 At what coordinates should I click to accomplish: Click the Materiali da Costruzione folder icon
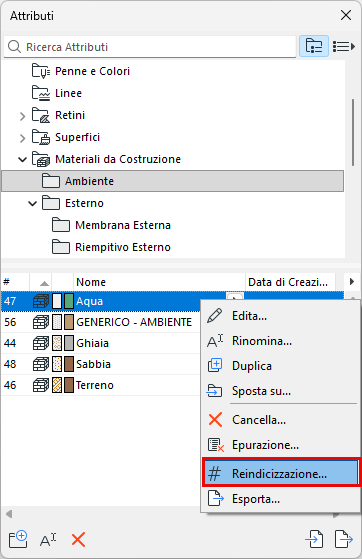[x=40, y=159]
